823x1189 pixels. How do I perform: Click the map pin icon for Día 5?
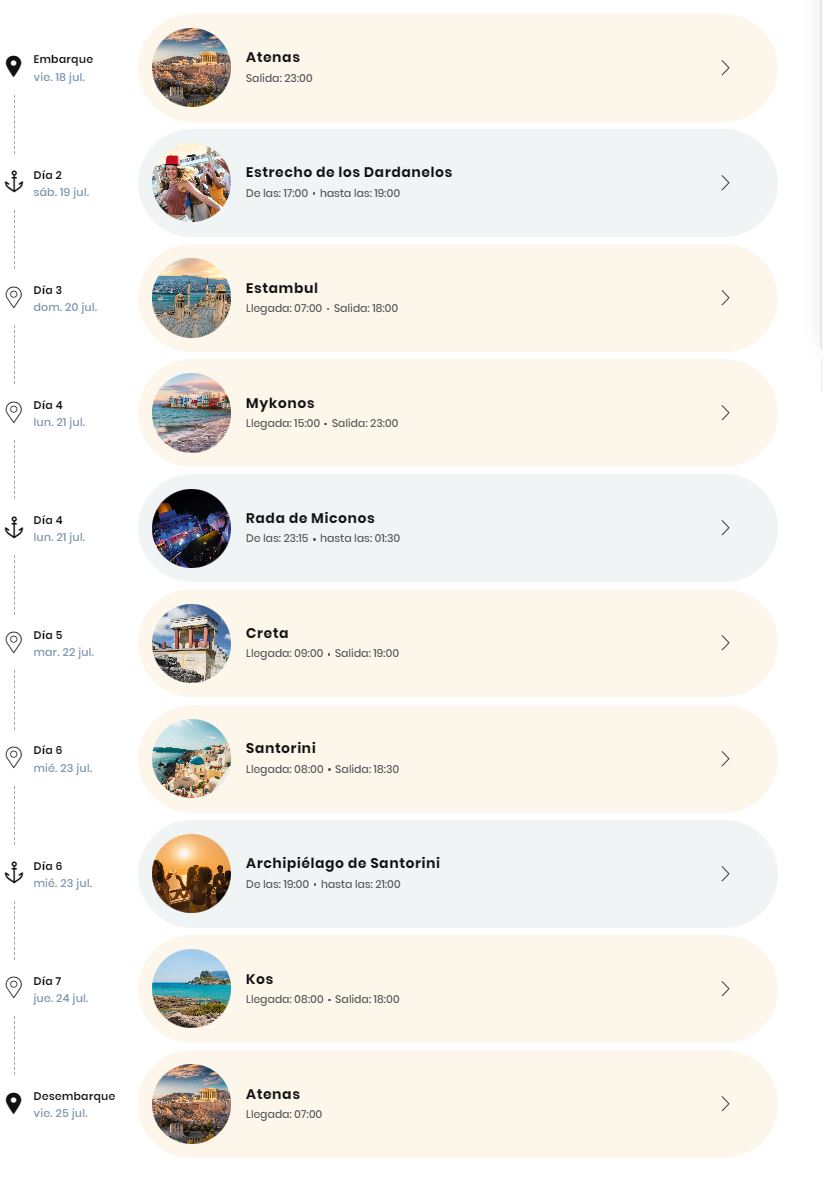coord(14,642)
